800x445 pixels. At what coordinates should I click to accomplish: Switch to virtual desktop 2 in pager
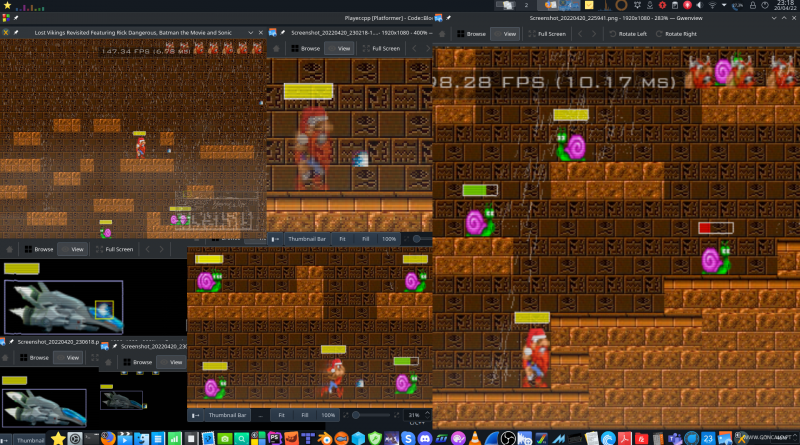(x=526, y=5)
